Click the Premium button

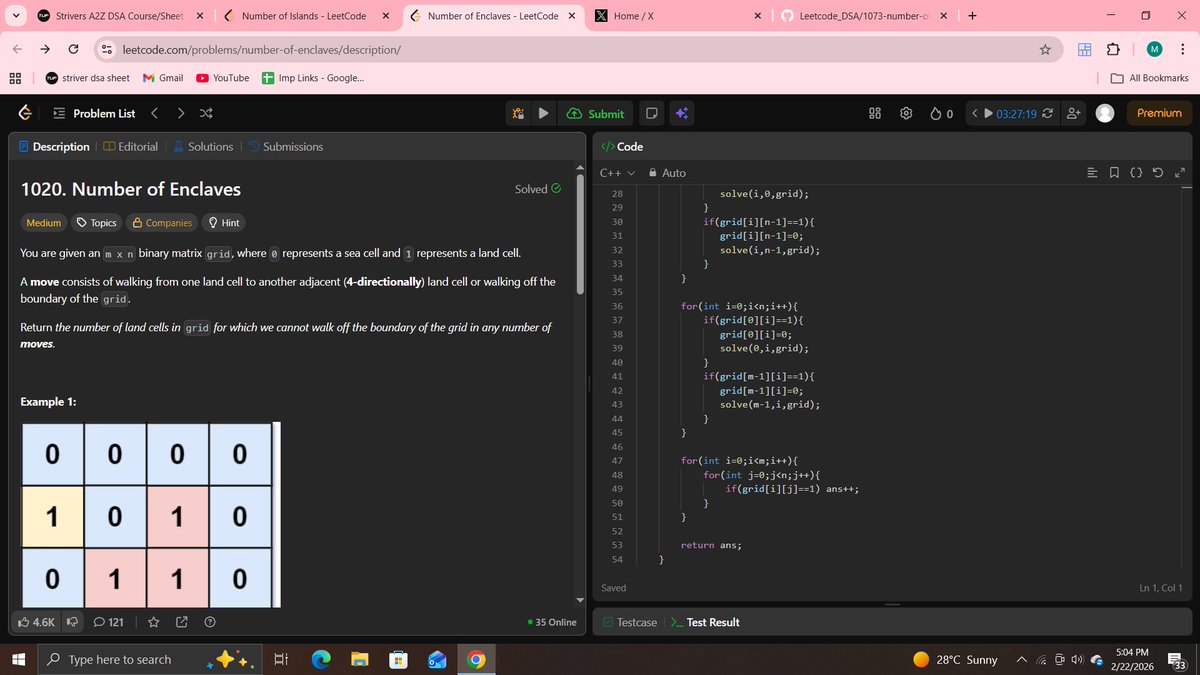click(x=1159, y=114)
